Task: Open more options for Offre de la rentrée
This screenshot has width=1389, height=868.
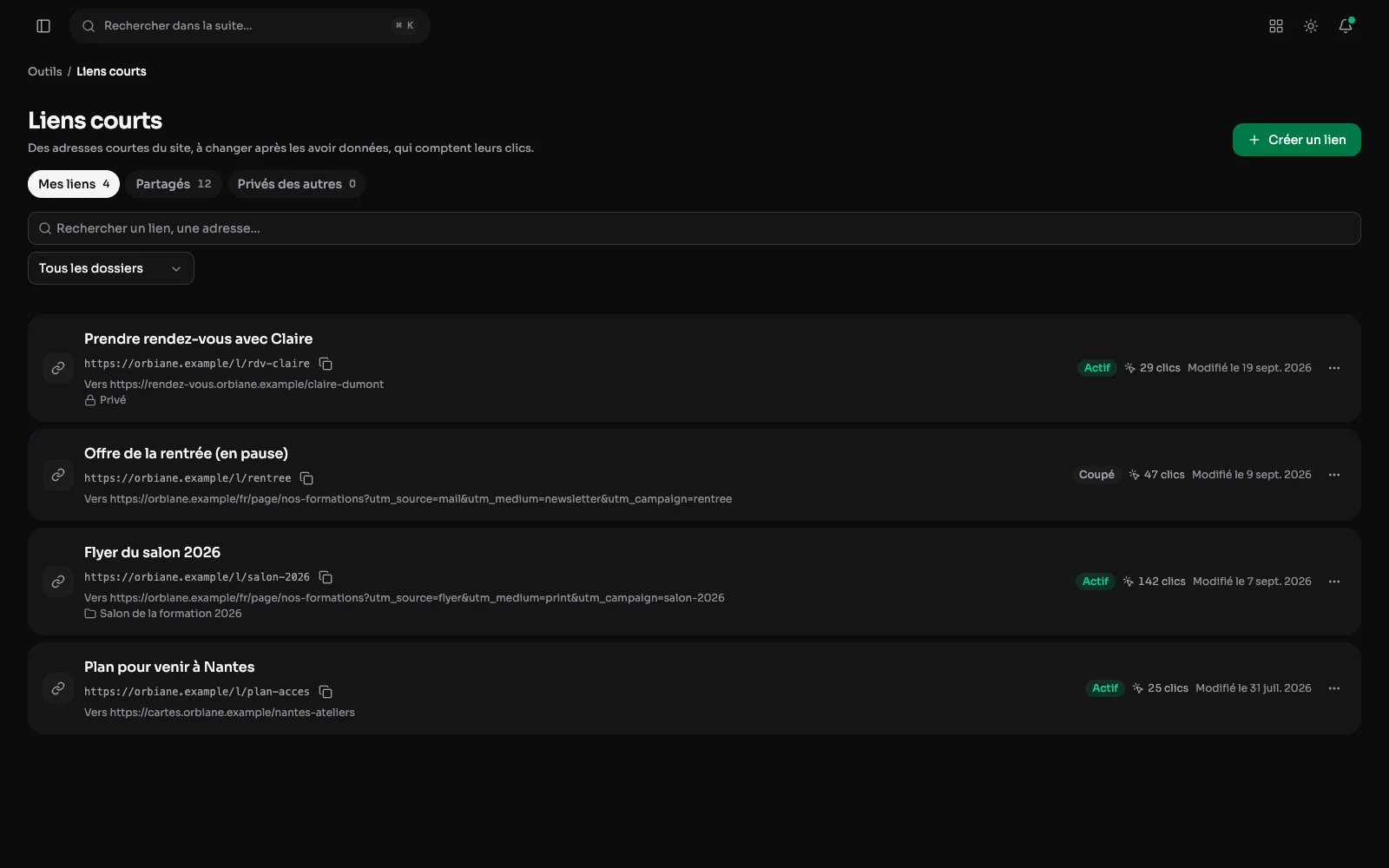Action: point(1334,475)
